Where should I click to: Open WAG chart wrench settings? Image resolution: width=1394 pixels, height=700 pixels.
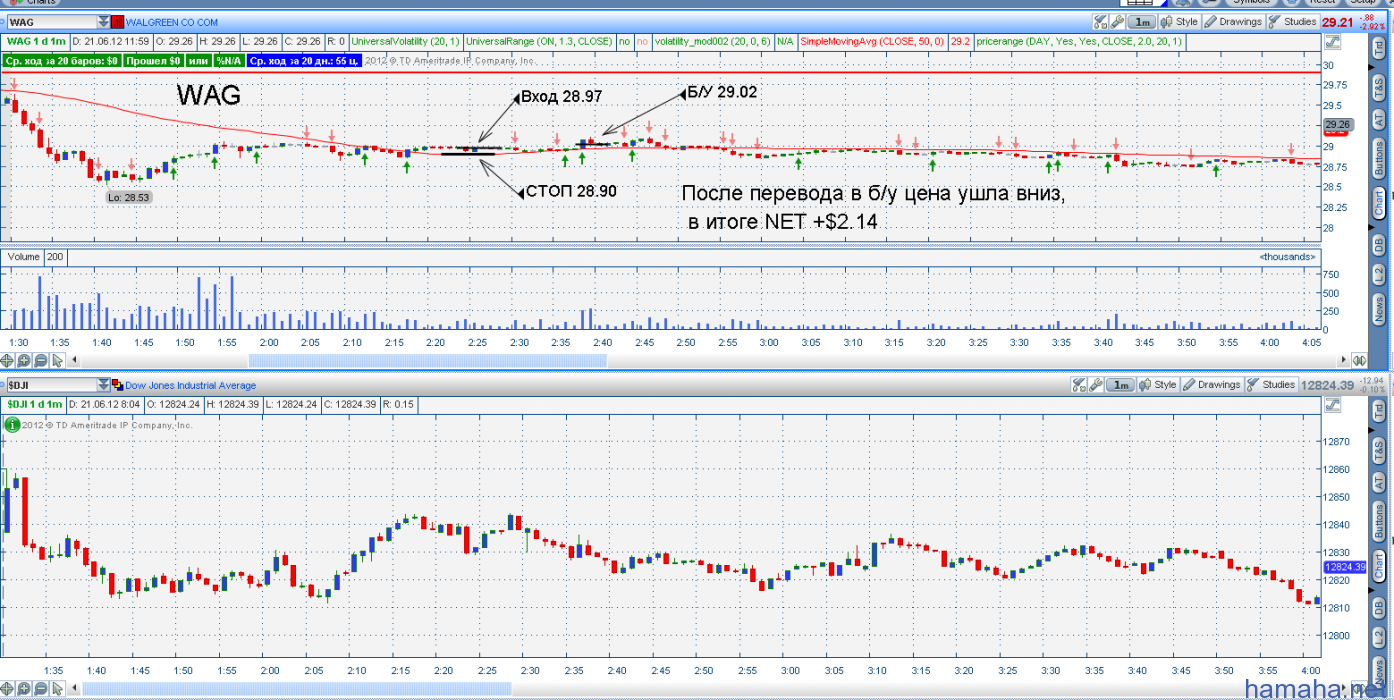point(1117,21)
